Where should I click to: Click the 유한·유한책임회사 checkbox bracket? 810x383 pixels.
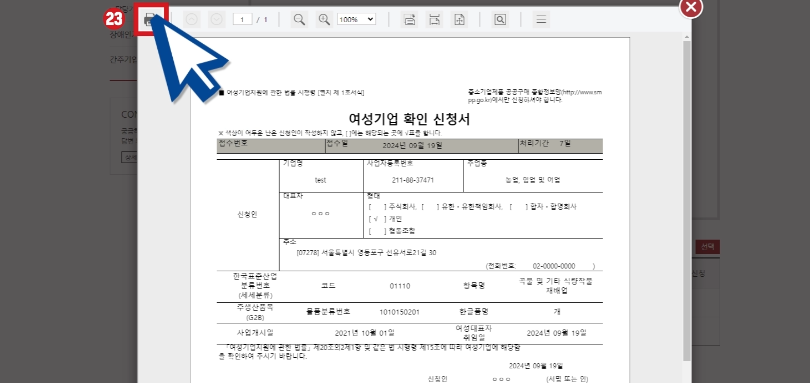click(x=430, y=207)
